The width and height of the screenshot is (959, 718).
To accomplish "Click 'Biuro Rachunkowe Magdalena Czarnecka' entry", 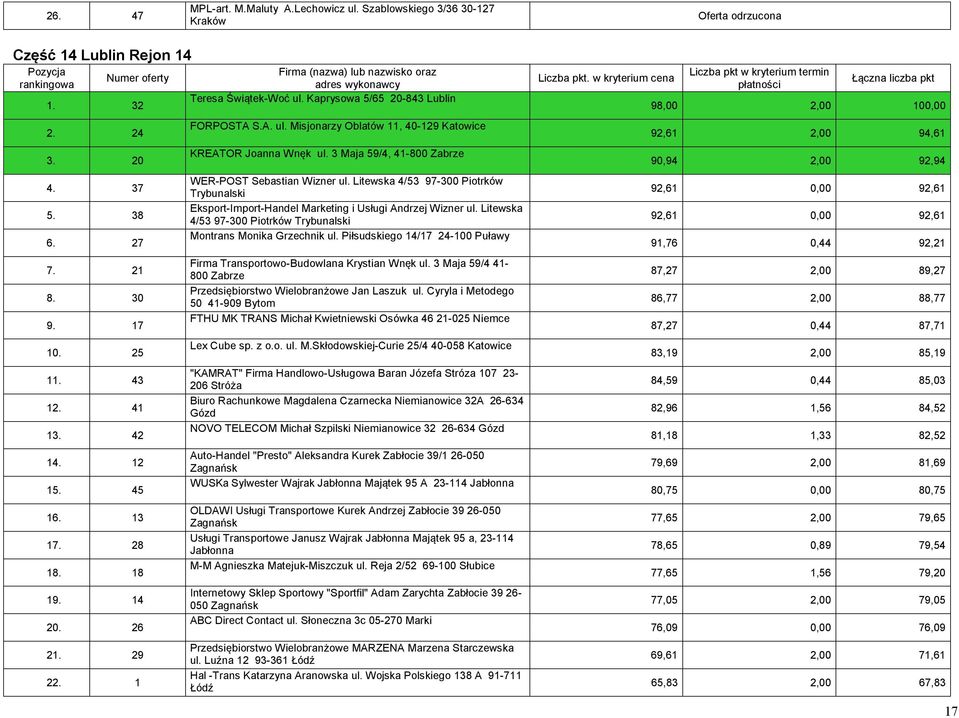I will point(357,408).
